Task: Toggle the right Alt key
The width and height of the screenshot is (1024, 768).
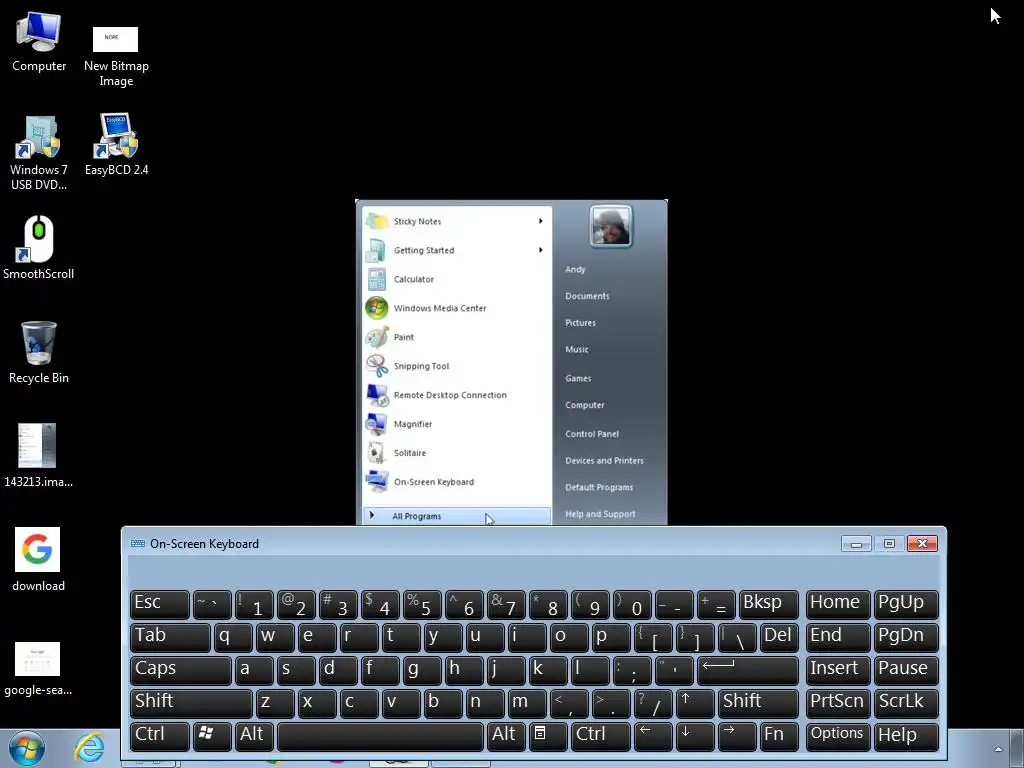Action: (x=505, y=735)
